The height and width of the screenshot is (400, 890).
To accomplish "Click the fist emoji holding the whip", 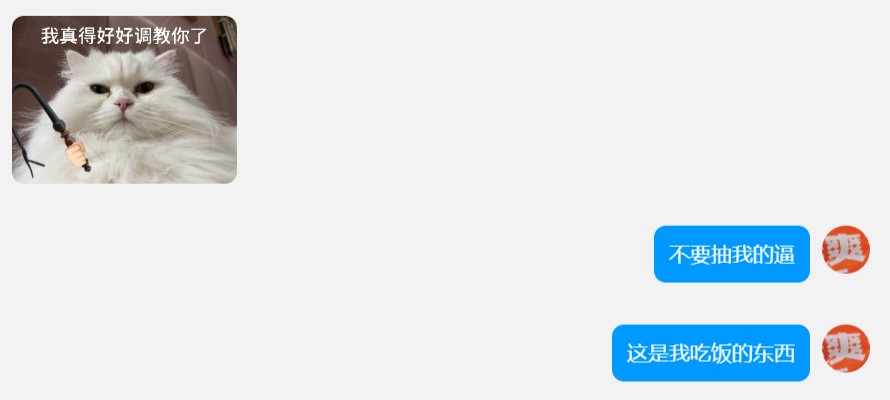I will (x=75, y=154).
